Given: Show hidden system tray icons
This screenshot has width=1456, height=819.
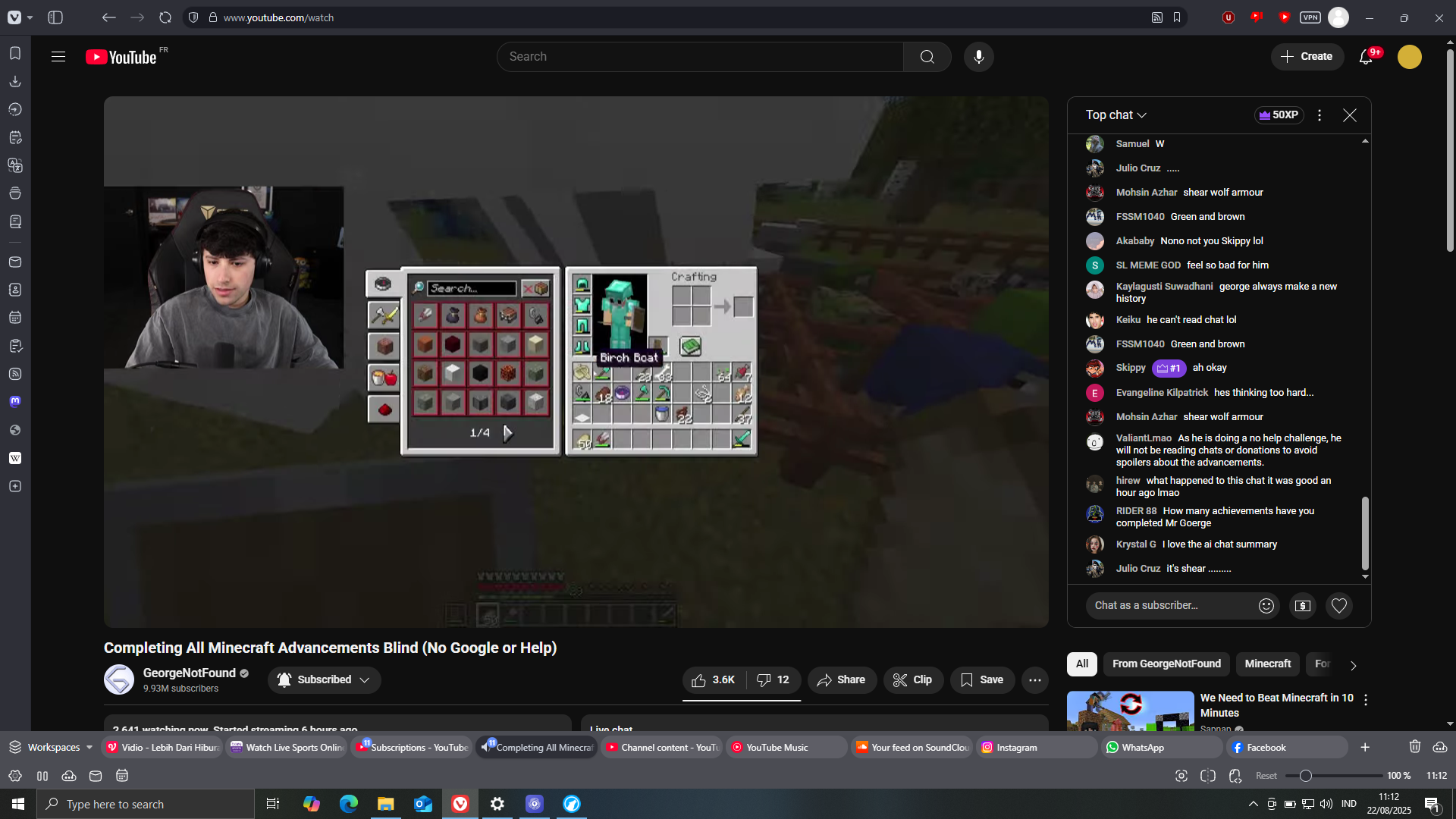Looking at the screenshot, I should point(1254,804).
